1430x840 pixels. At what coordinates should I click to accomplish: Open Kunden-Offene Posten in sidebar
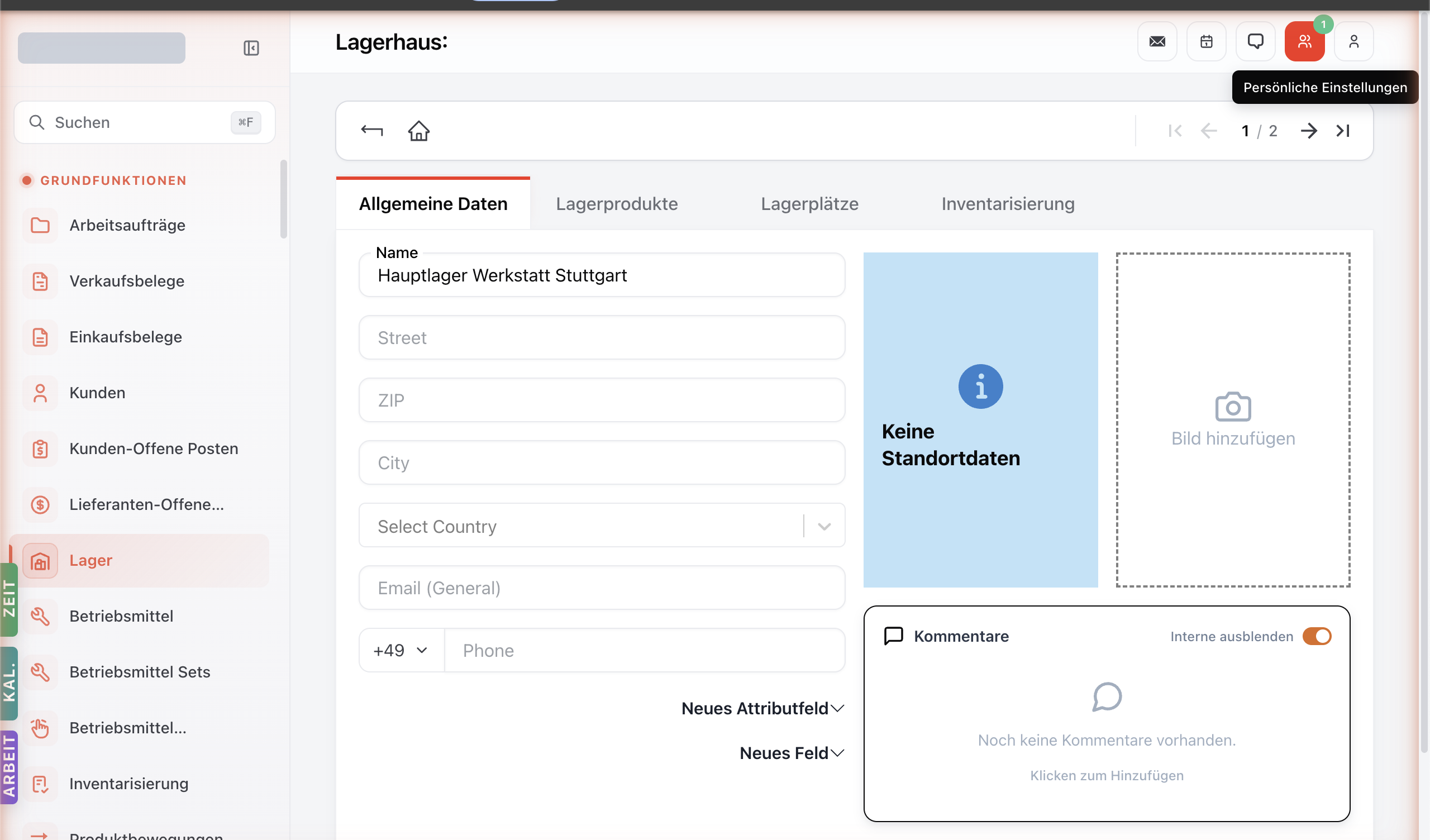coord(139,449)
